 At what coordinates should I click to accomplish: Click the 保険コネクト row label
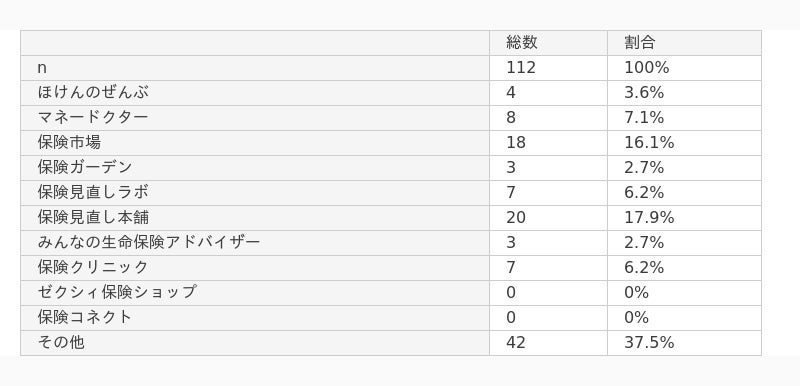[x=85, y=317]
